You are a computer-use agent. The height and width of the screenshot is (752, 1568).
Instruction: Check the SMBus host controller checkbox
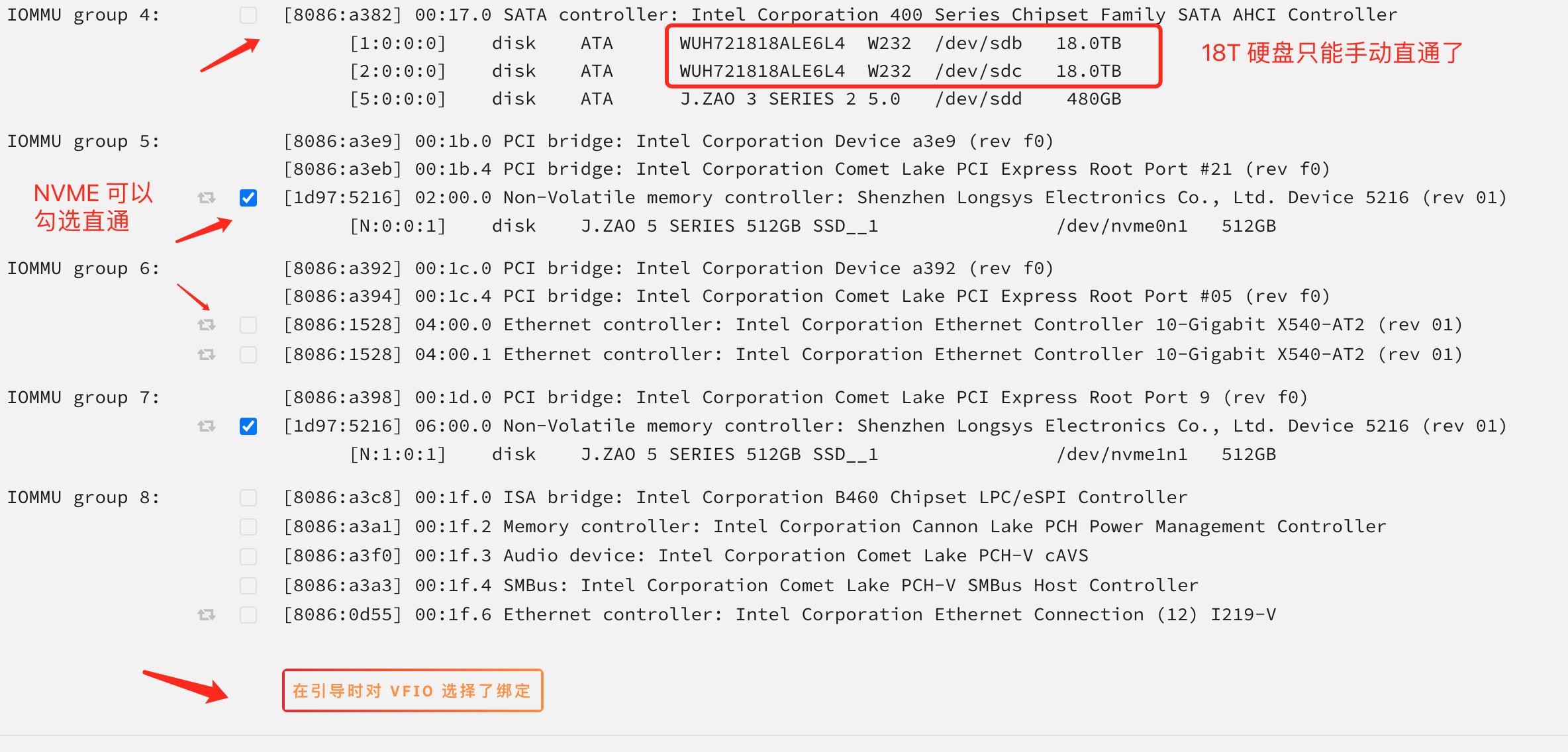(248, 585)
